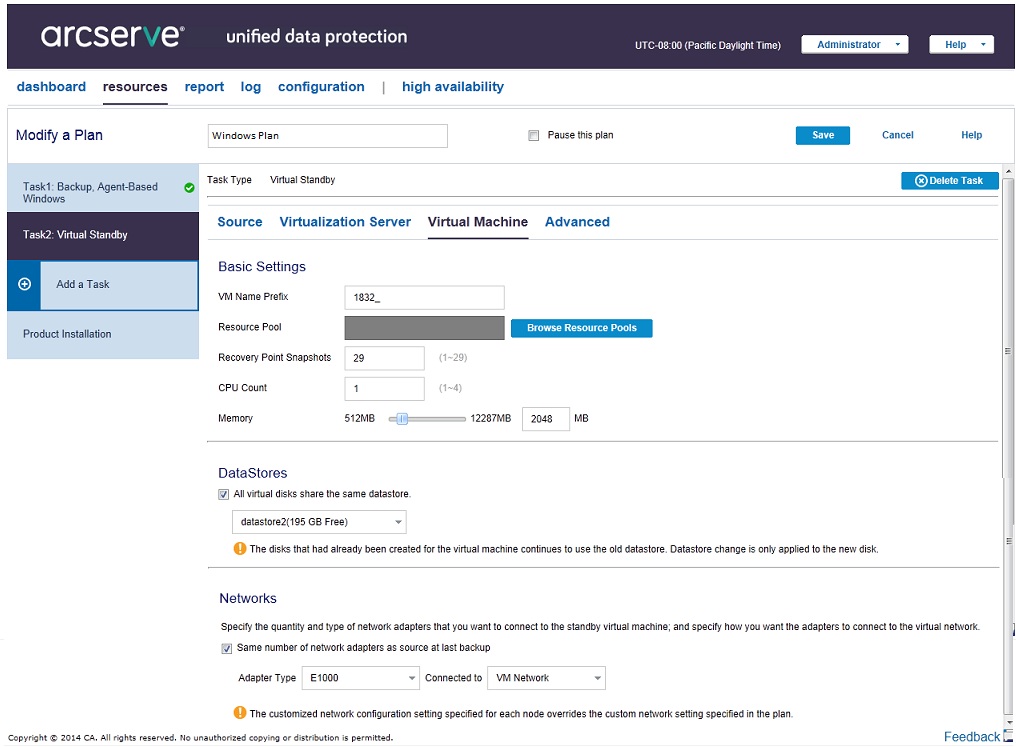Toggle Same number of network adapters checkbox
This screenshot has height=747, width=1016.
(227, 648)
